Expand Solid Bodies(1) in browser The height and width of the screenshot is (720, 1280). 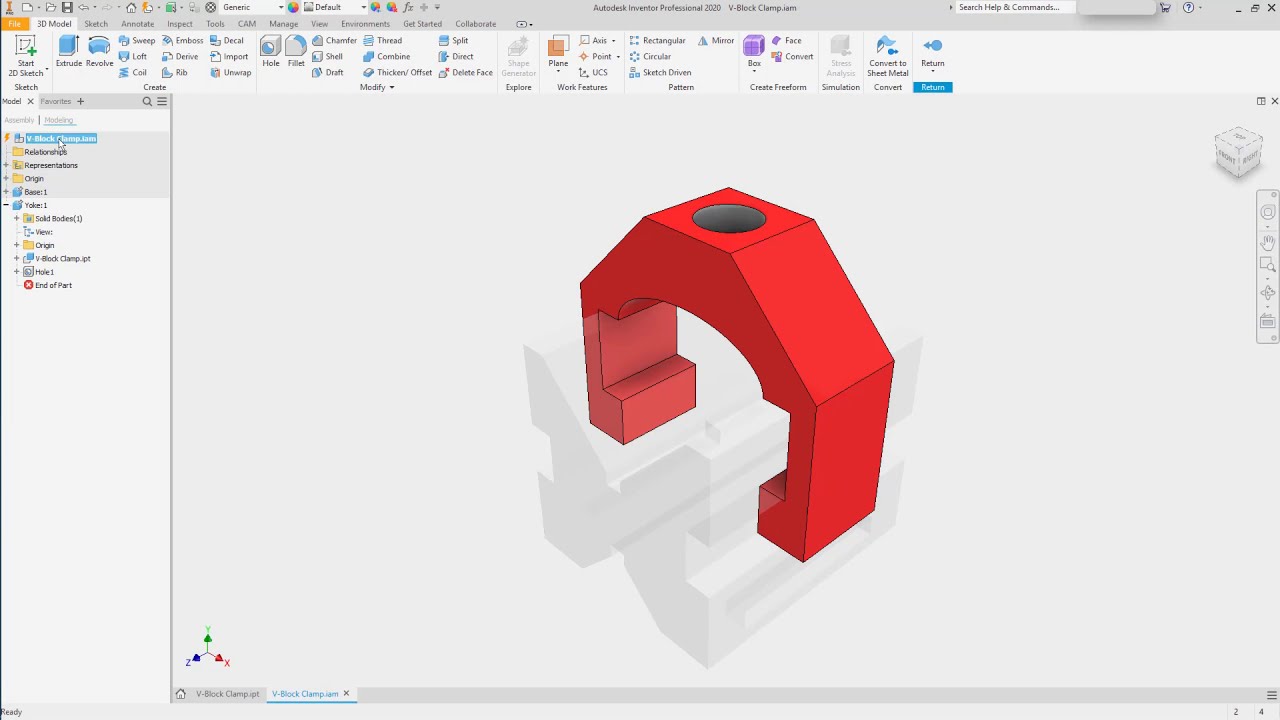coord(17,218)
